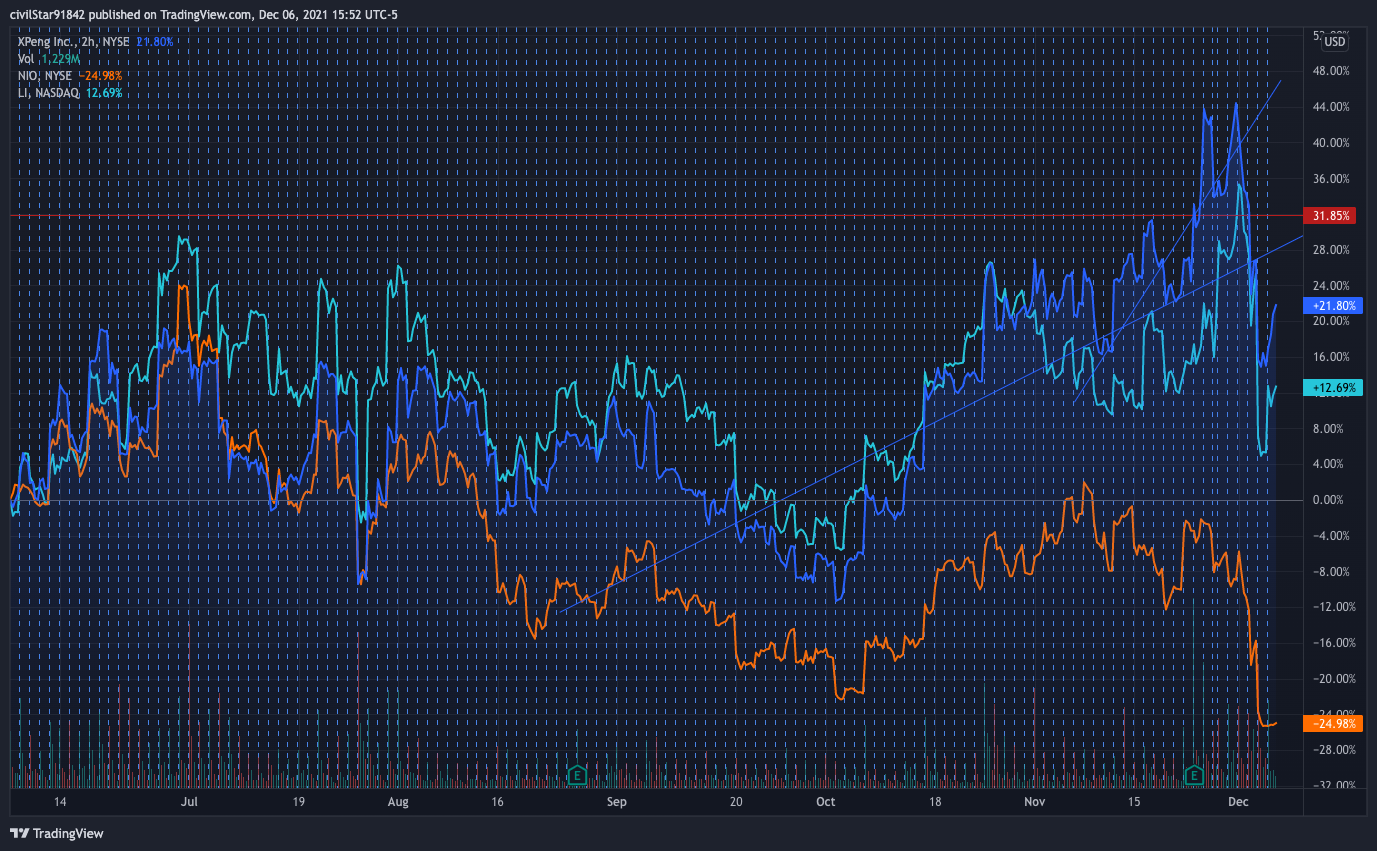
Task: Click the TradingView logo at bottom left
Action: click(x=57, y=833)
